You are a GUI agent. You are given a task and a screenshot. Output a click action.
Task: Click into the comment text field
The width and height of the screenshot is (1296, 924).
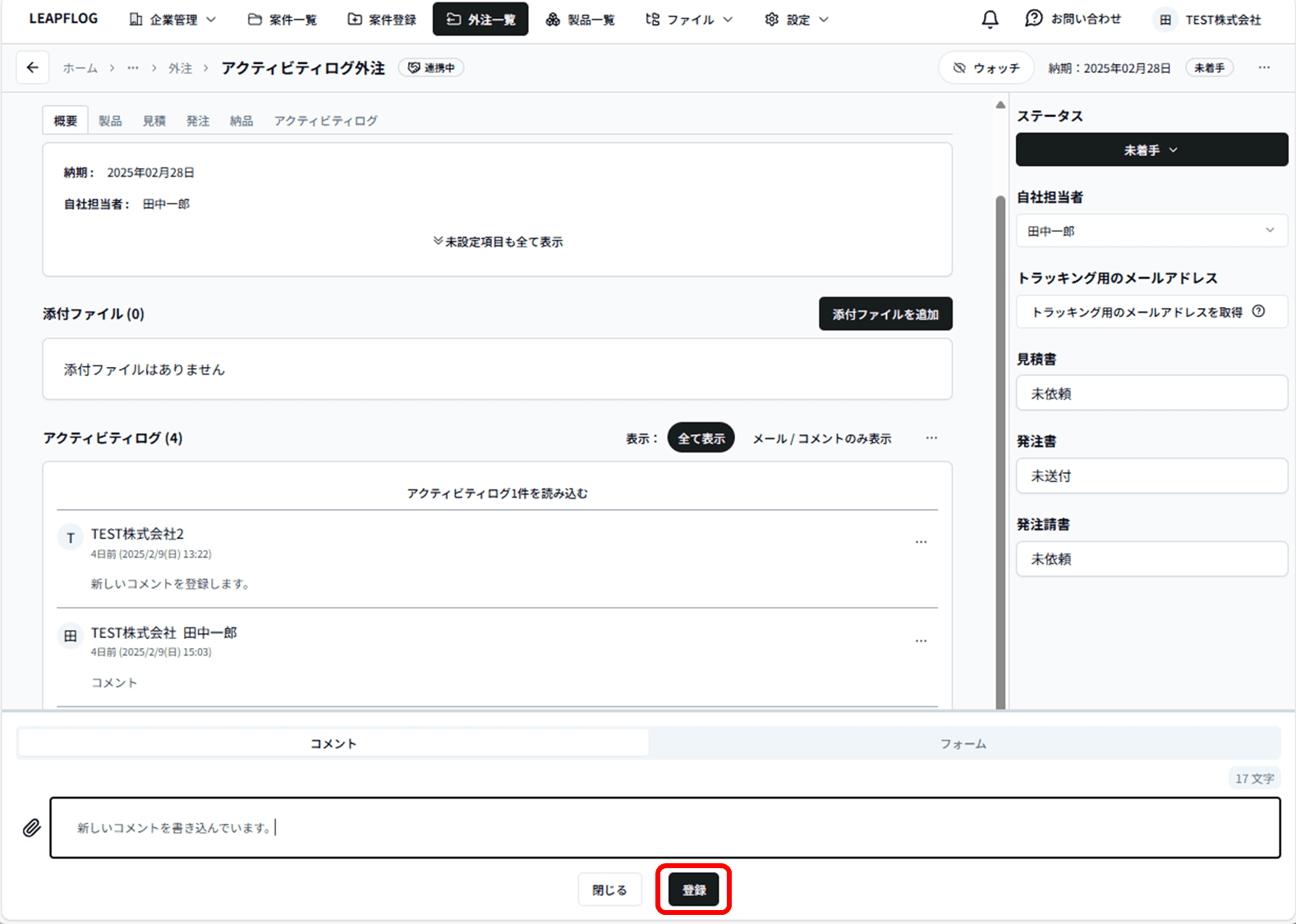click(x=664, y=827)
